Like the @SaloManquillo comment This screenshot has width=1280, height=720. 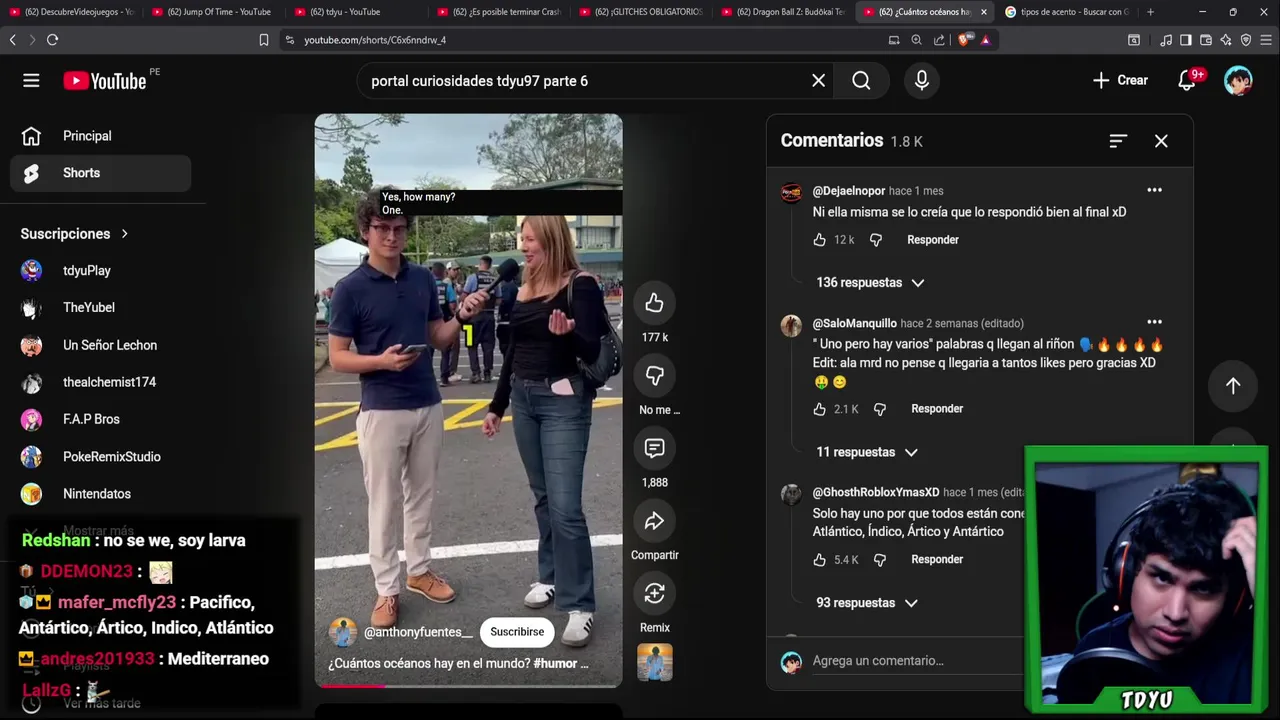(820, 409)
